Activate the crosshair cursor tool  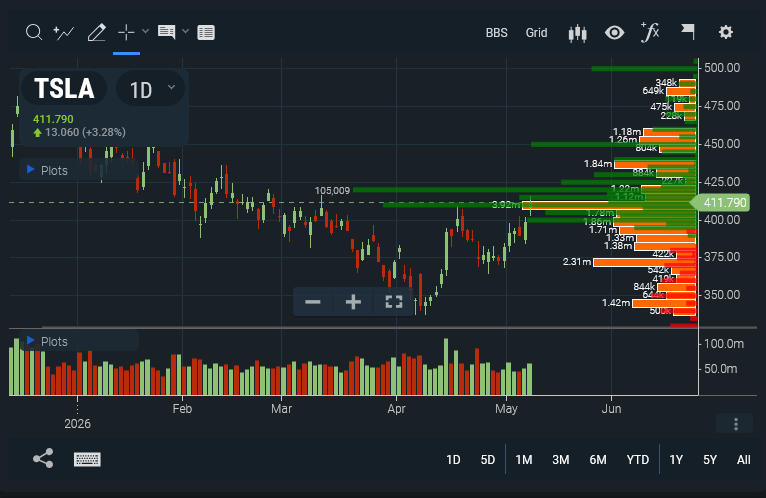(126, 32)
